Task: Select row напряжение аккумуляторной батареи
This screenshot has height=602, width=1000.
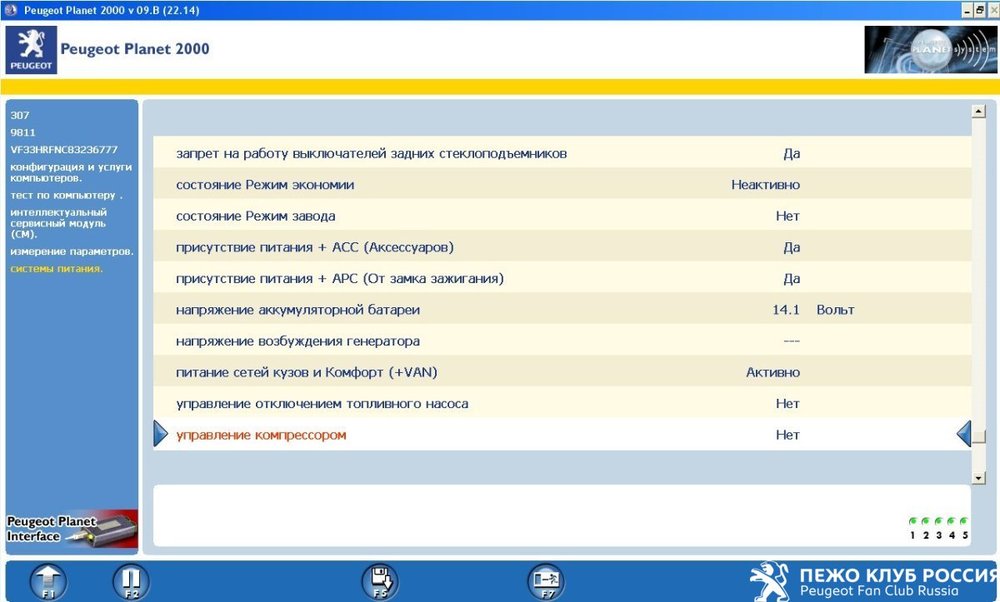Action: 562,309
